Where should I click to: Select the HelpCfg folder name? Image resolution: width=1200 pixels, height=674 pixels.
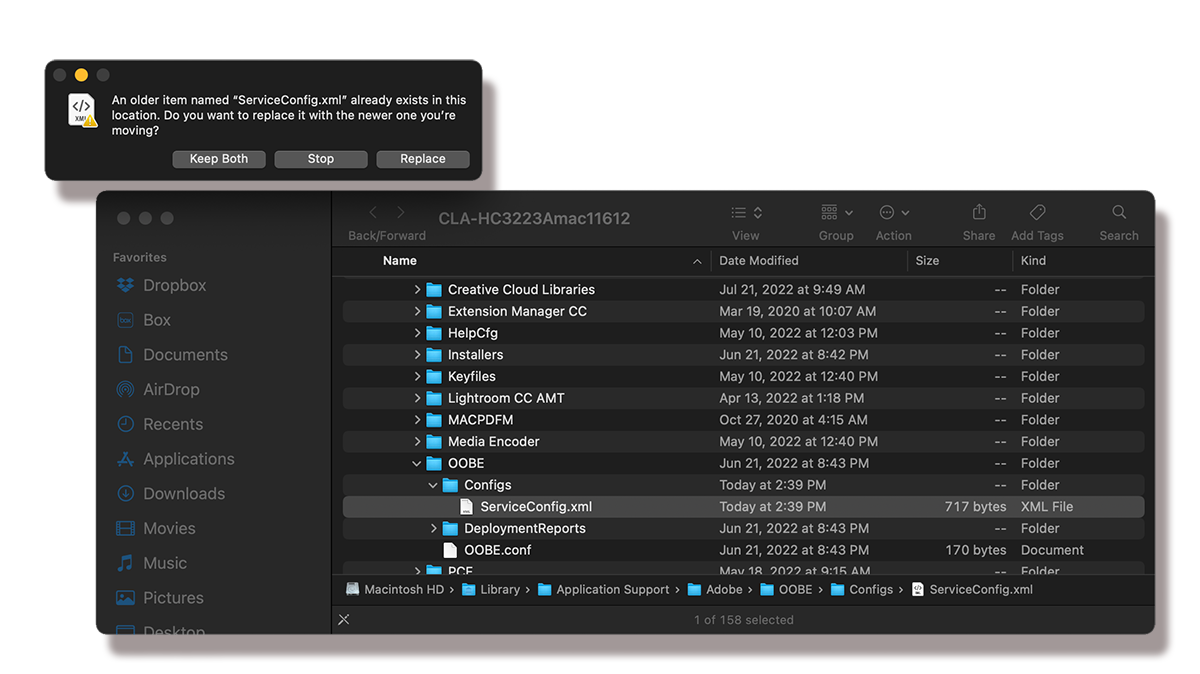[473, 333]
